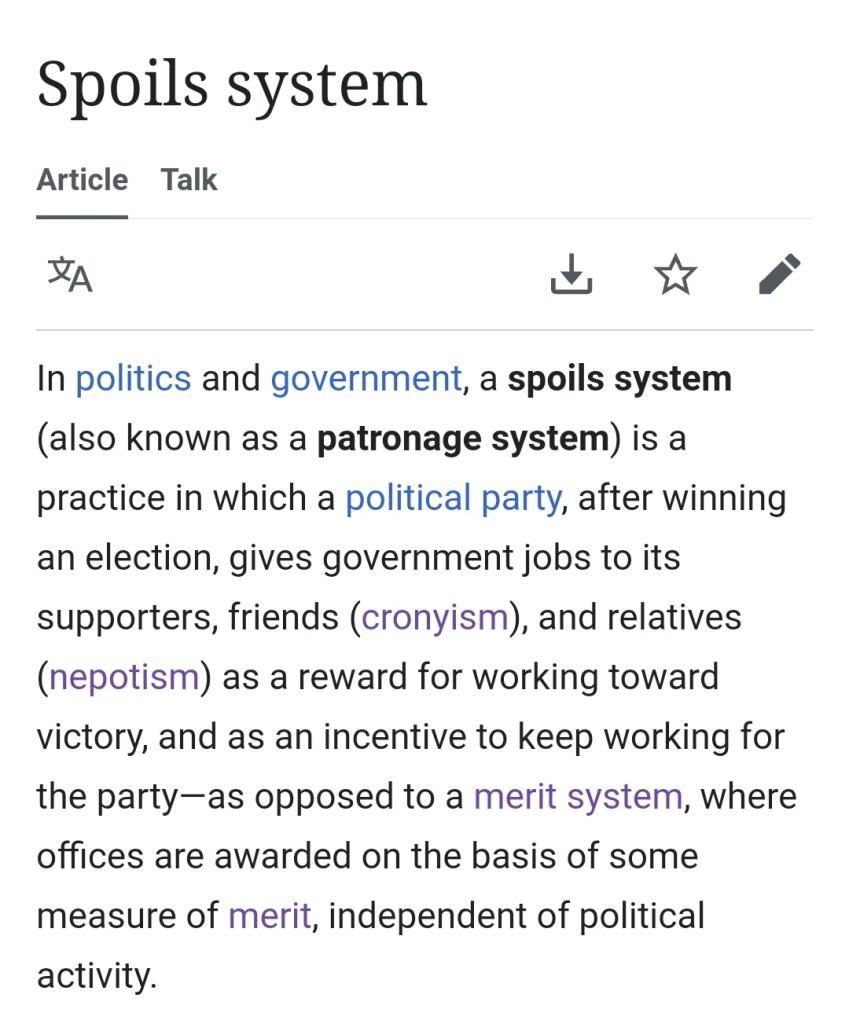Click the pencil edit icon

coord(779,274)
